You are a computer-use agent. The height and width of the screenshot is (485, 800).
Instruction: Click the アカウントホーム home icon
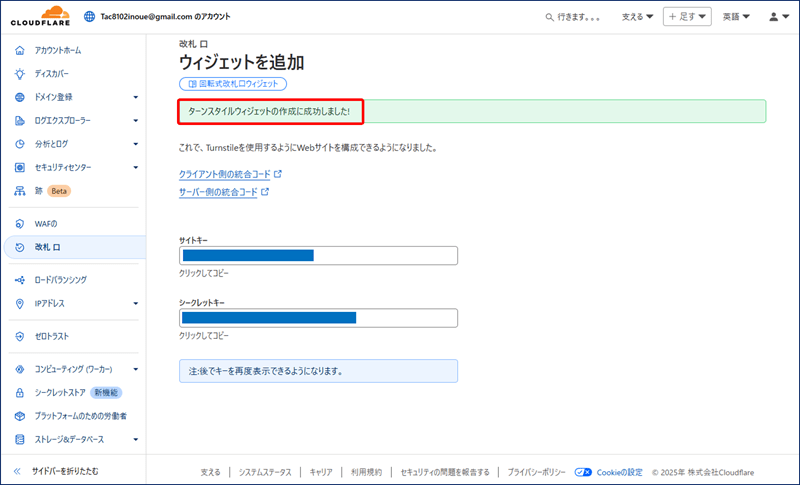20,50
